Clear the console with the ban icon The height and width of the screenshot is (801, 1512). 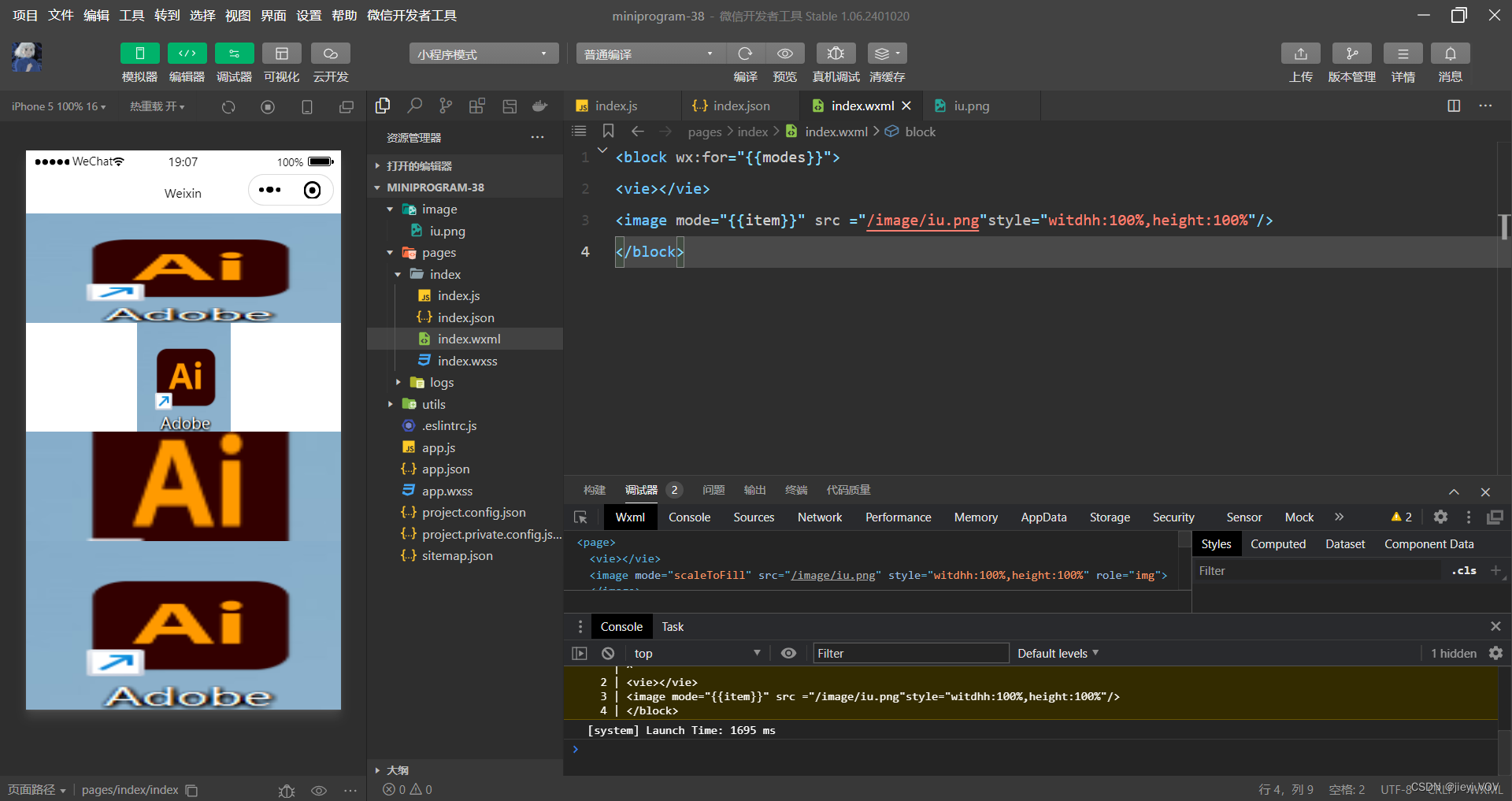pos(608,653)
